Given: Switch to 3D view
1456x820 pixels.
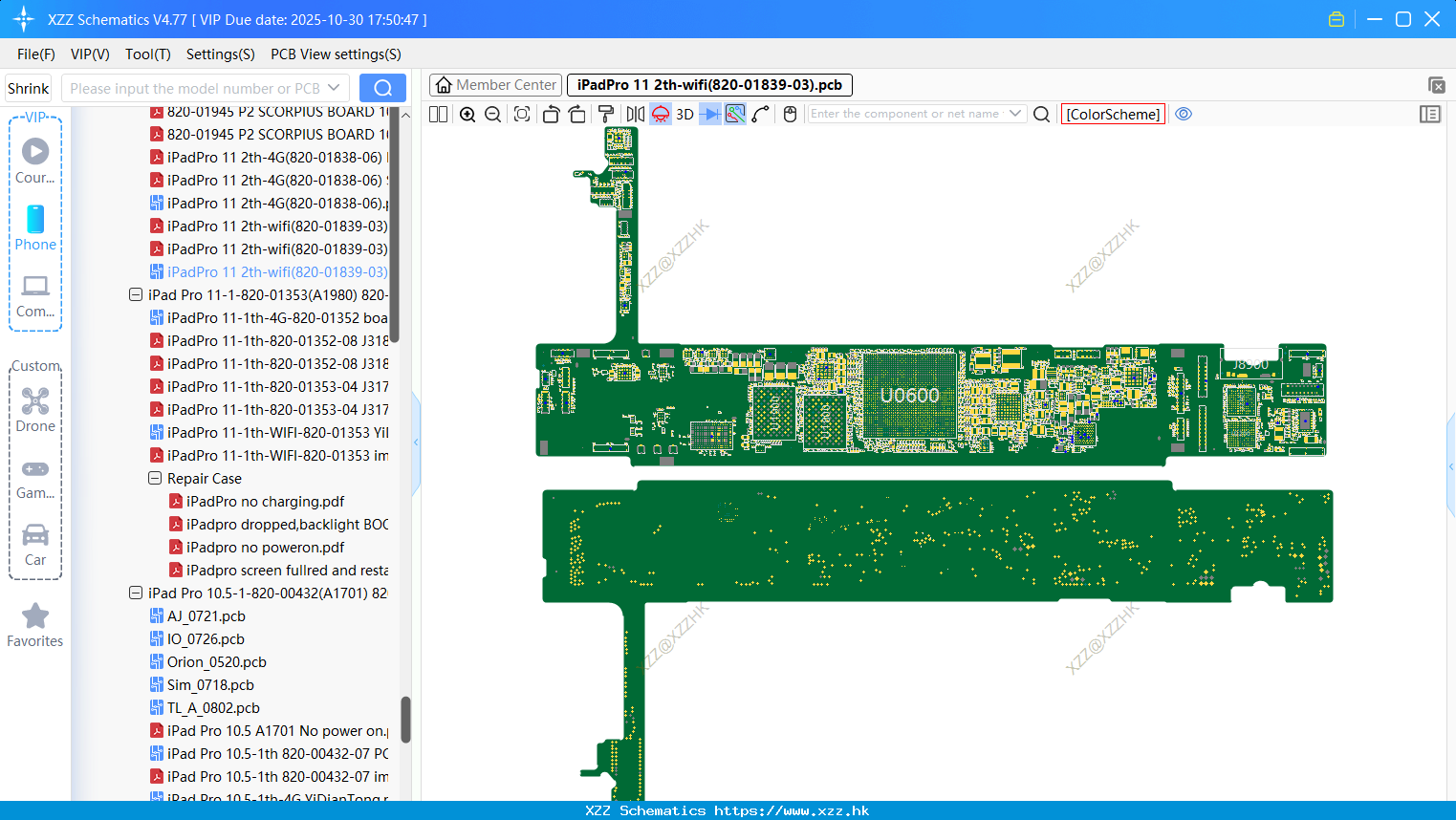Looking at the screenshot, I should [x=685, y=114].
